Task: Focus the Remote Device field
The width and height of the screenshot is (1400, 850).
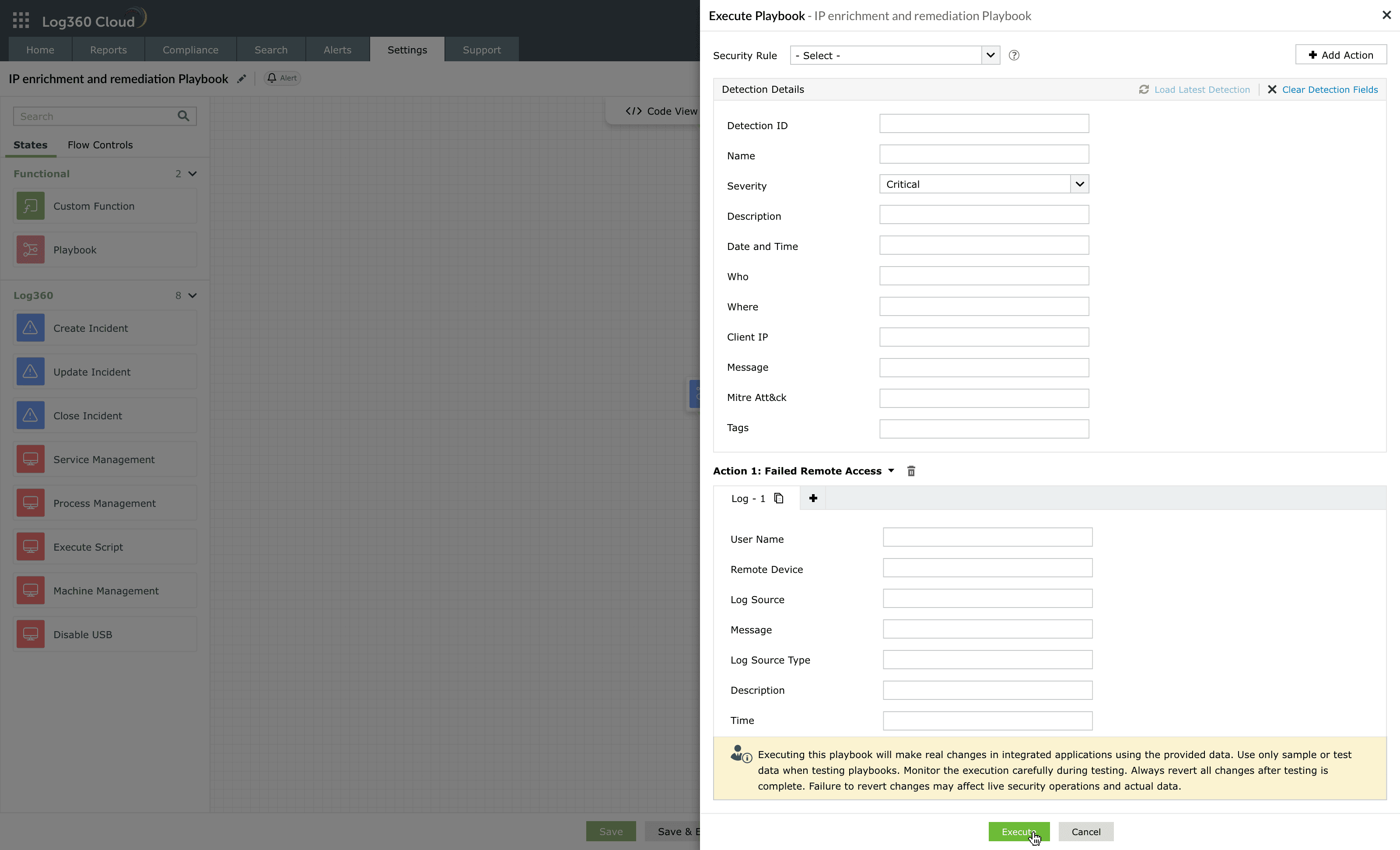Action: [987, 568]
